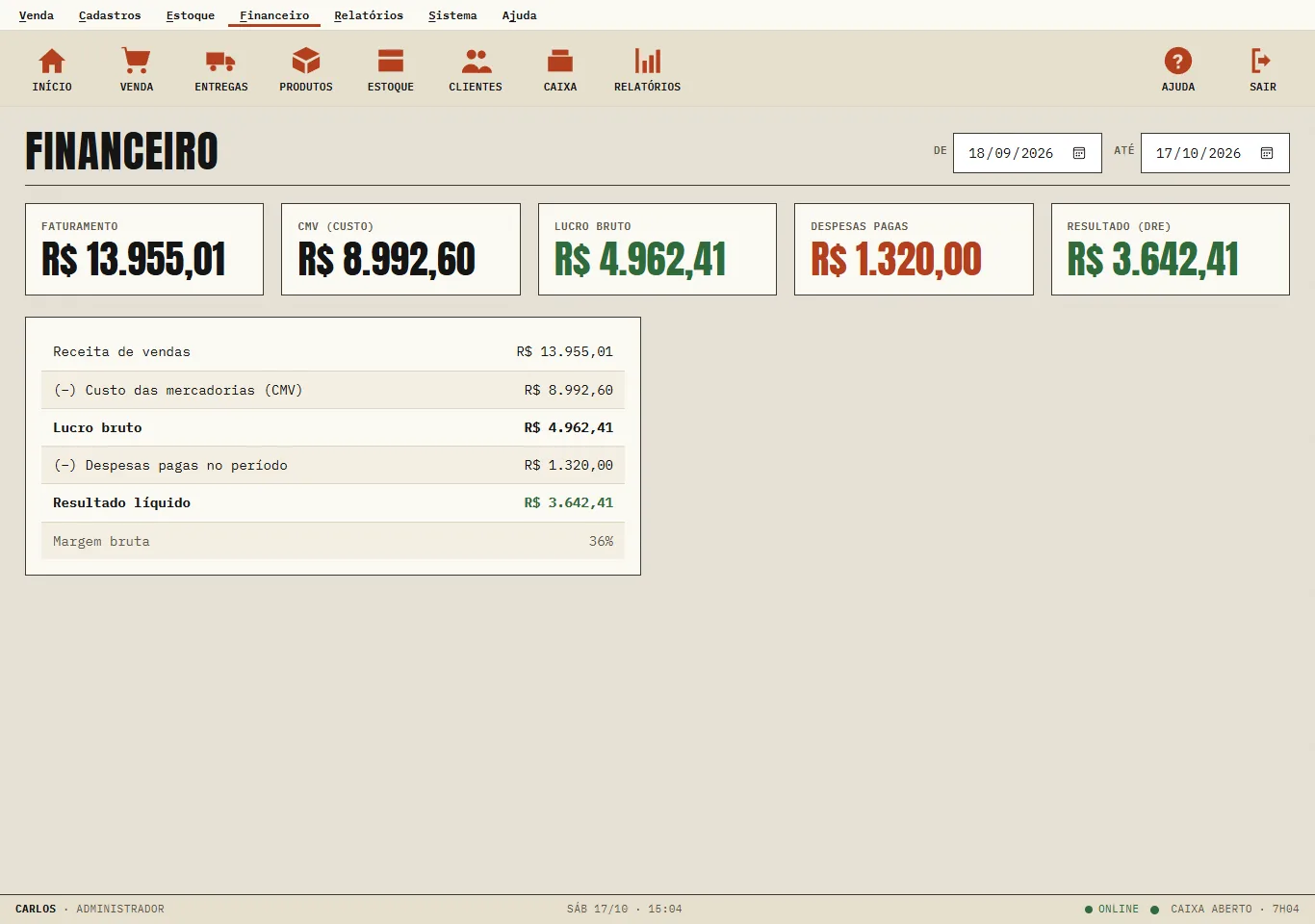Open calendar picker for DE date

tap(1079, 153)
